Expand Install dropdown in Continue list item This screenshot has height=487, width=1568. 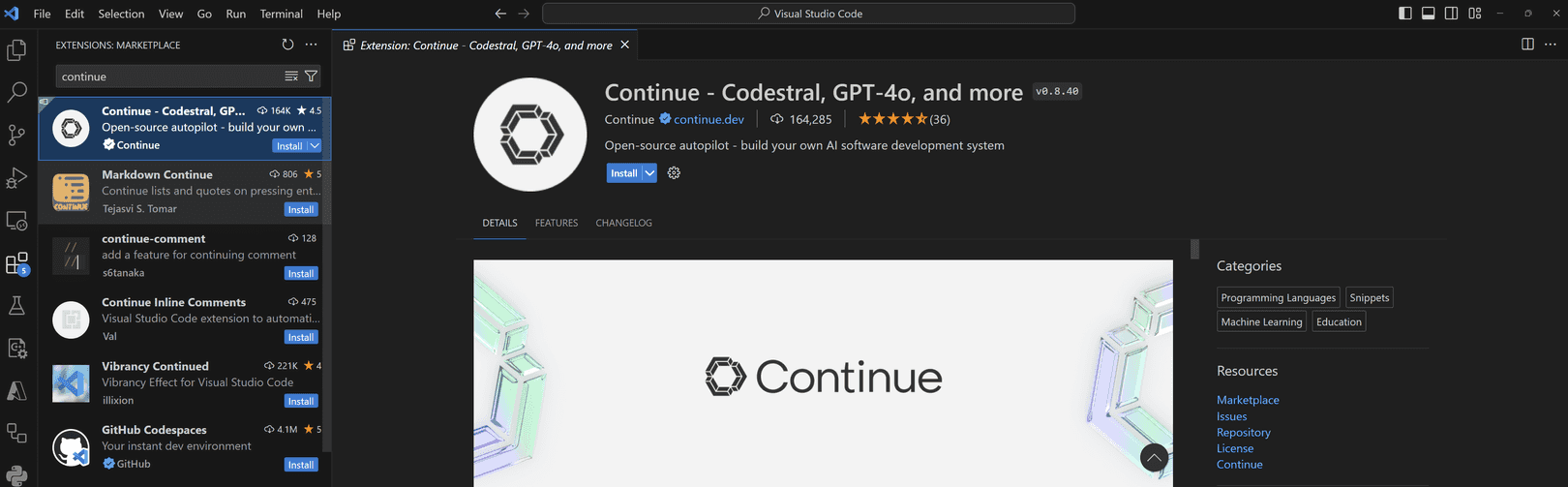315,146
